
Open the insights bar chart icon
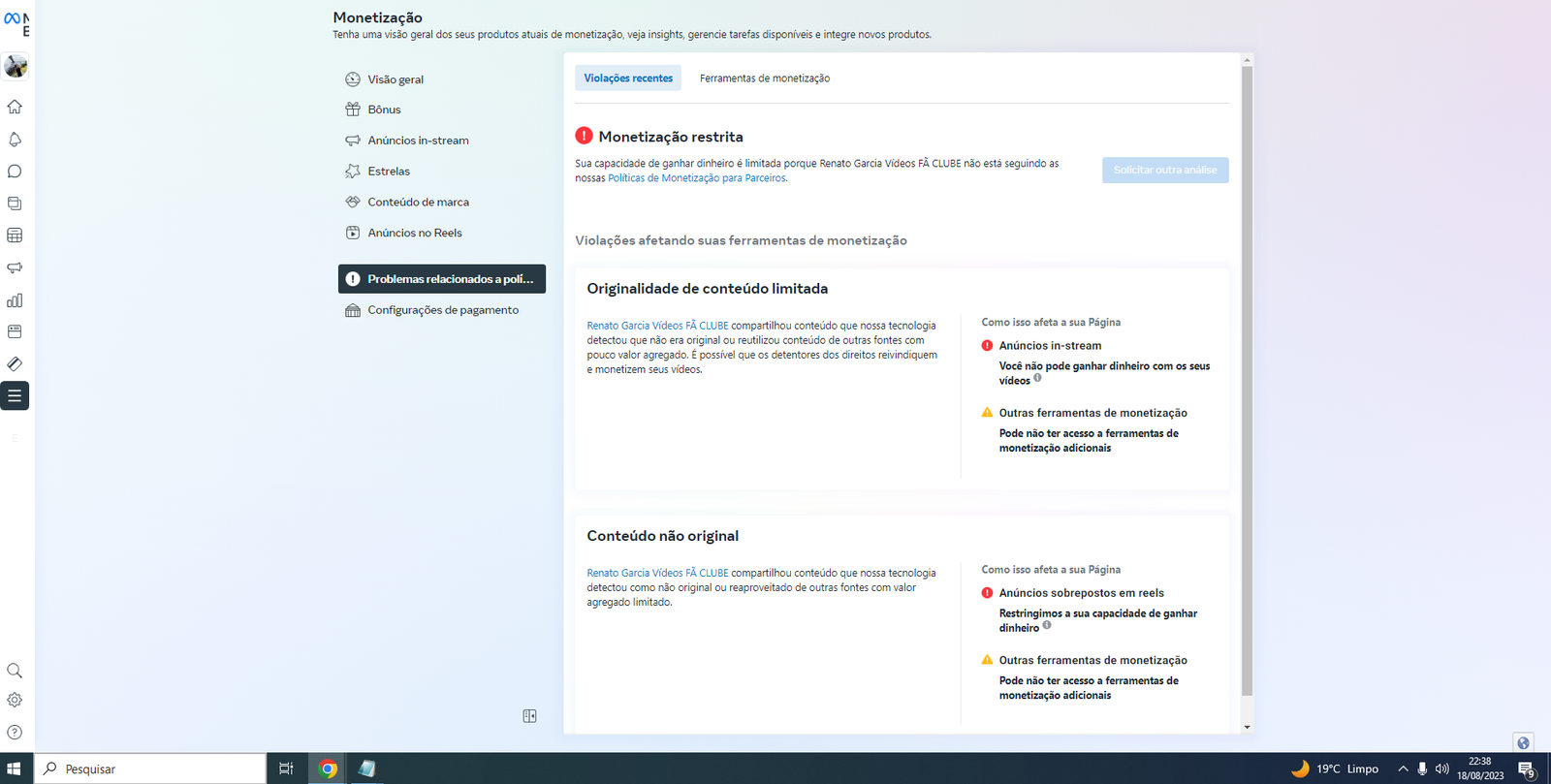click(15, 300)
